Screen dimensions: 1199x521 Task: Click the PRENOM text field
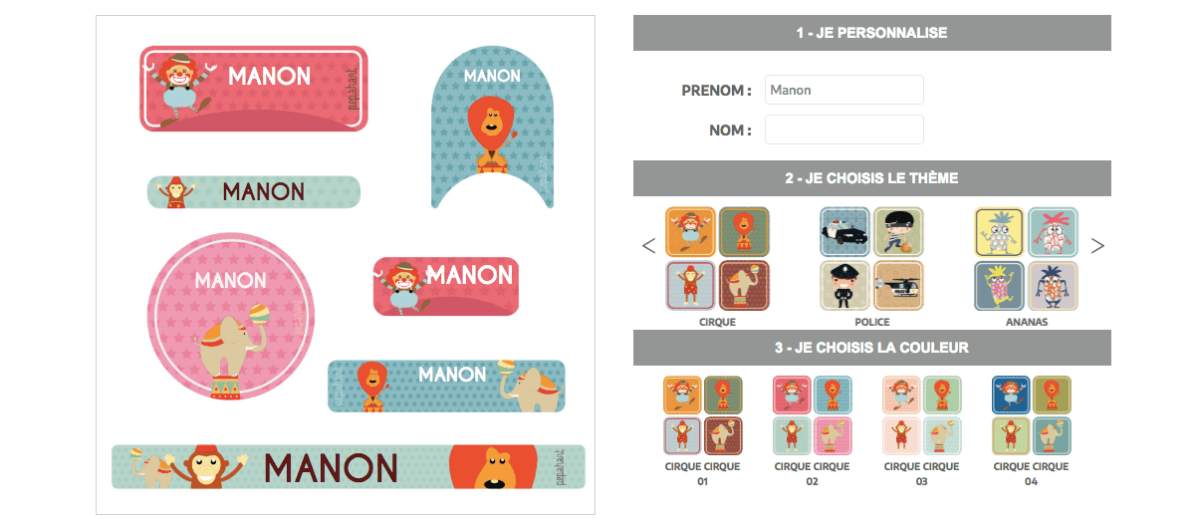(844, 90)
